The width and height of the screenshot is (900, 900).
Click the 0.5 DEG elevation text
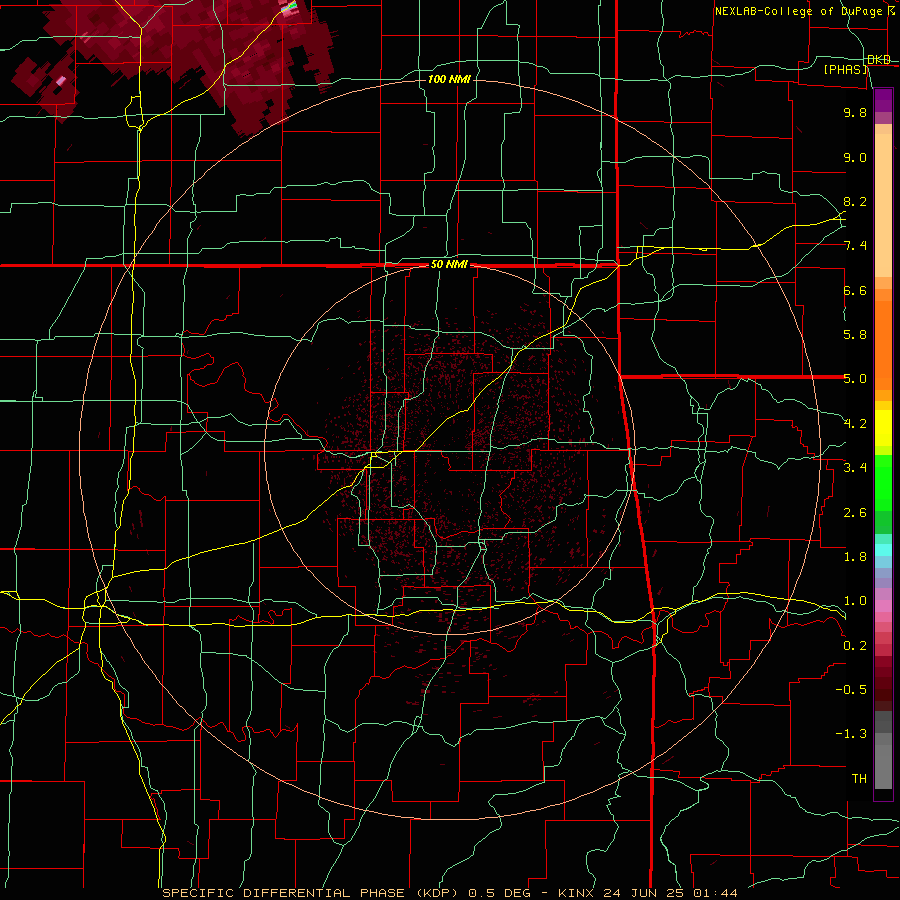coord(499,893)
